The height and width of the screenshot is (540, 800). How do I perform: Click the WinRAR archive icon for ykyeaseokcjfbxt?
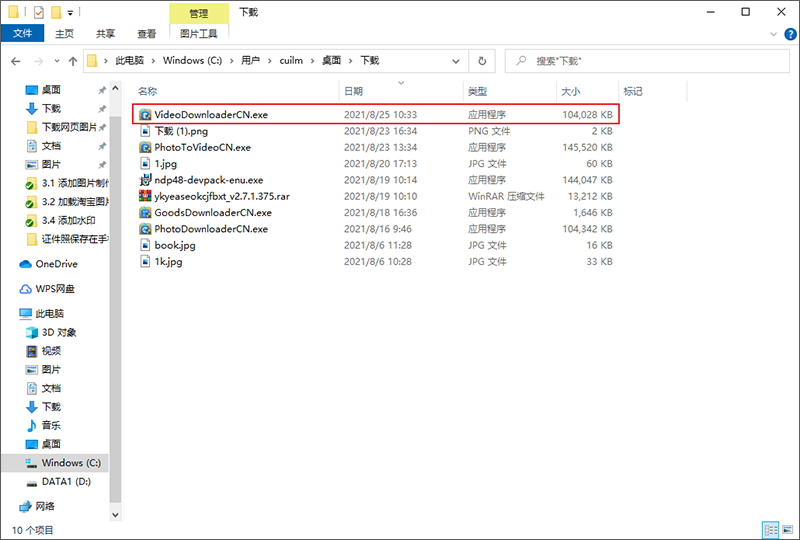(145, 196)
